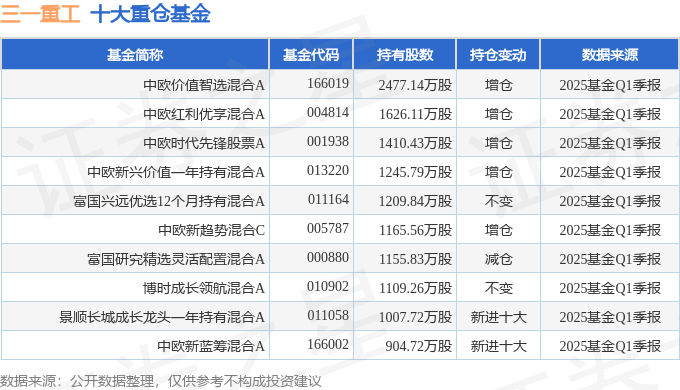The width and height of the screenshot is (680, 390).
Task: Click the 减仓 position change cell
Action: 498,259
